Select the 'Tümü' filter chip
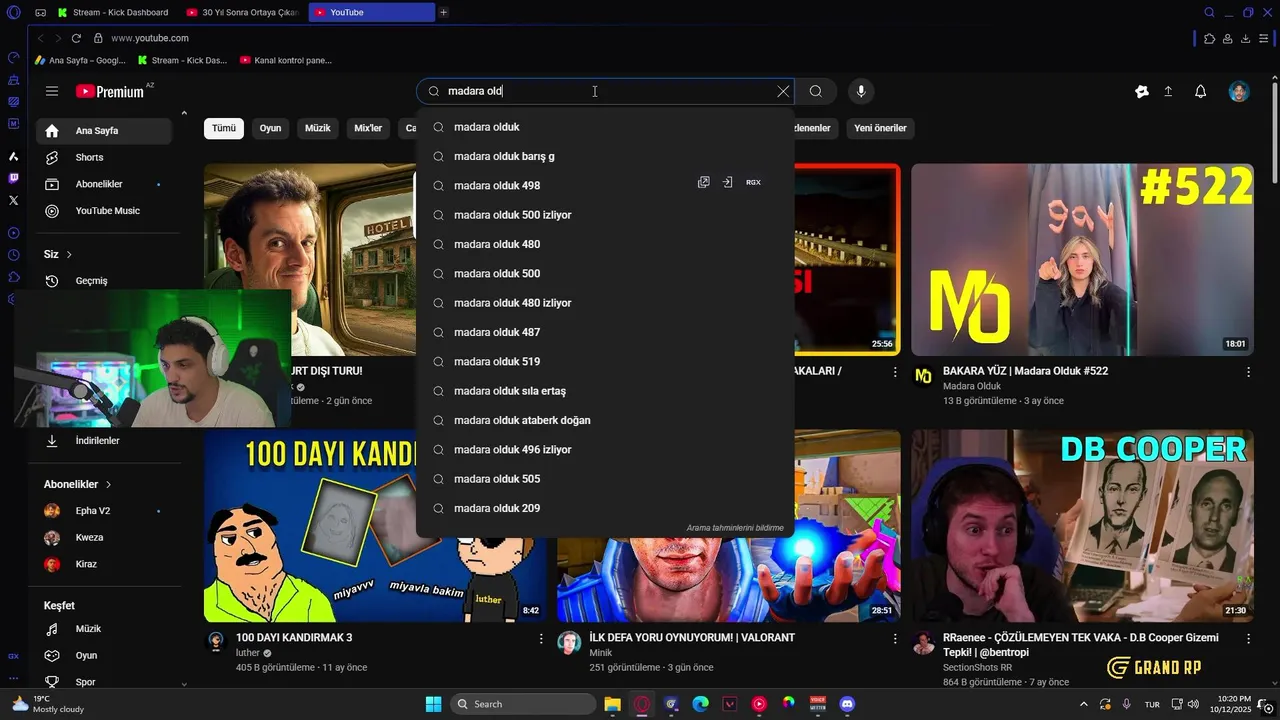Viewport: 1280px width, 720px height. [x=224, y=128]
